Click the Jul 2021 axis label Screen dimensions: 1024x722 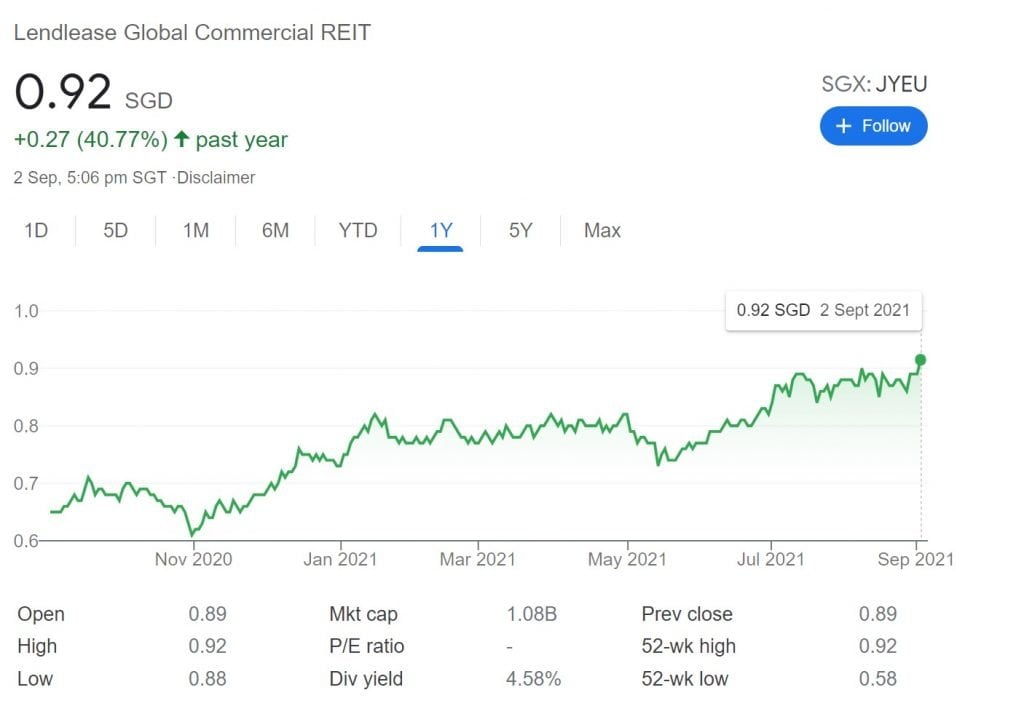pos(771,559)
